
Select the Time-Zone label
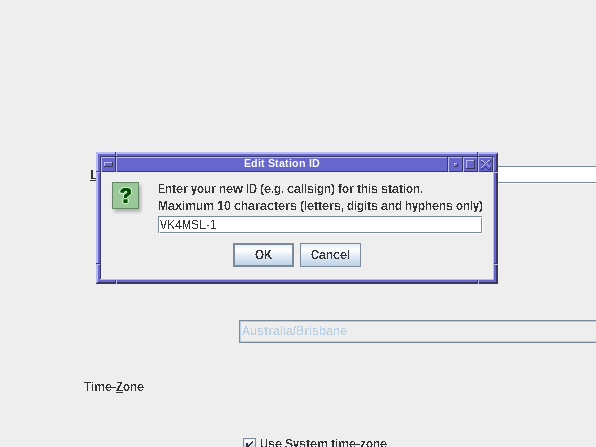[x=114, y=387]
